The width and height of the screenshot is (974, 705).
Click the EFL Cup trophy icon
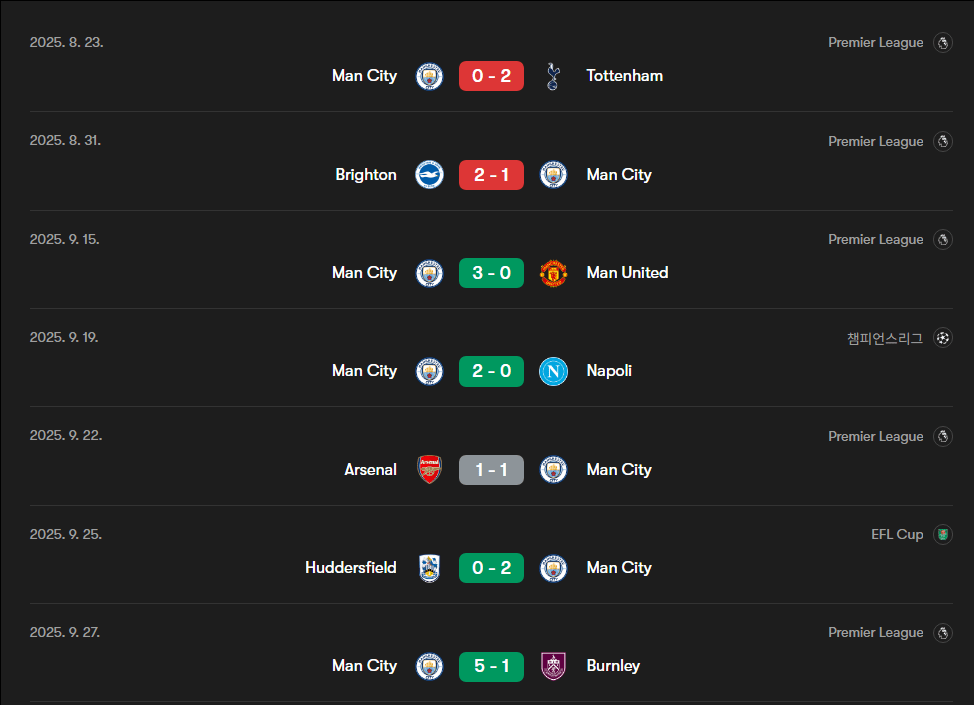click(942, 535)
